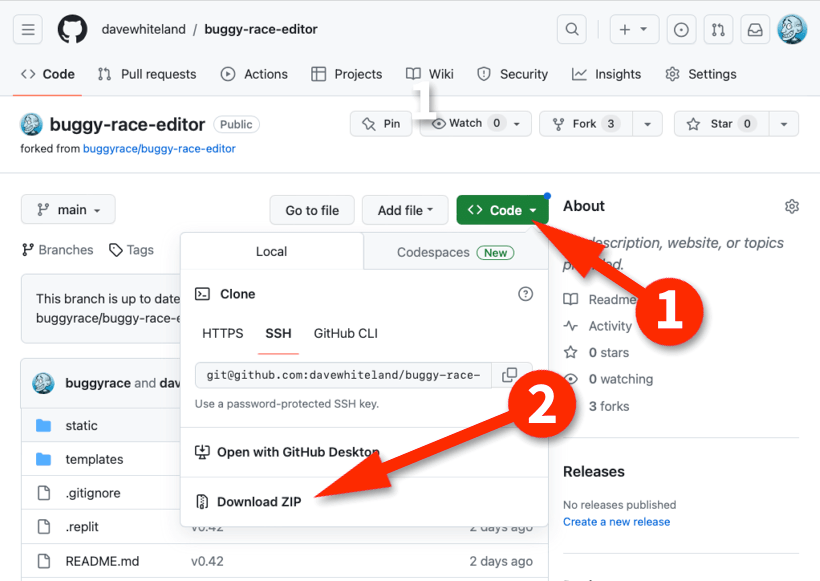Click Create a new release link

(616, 522)
